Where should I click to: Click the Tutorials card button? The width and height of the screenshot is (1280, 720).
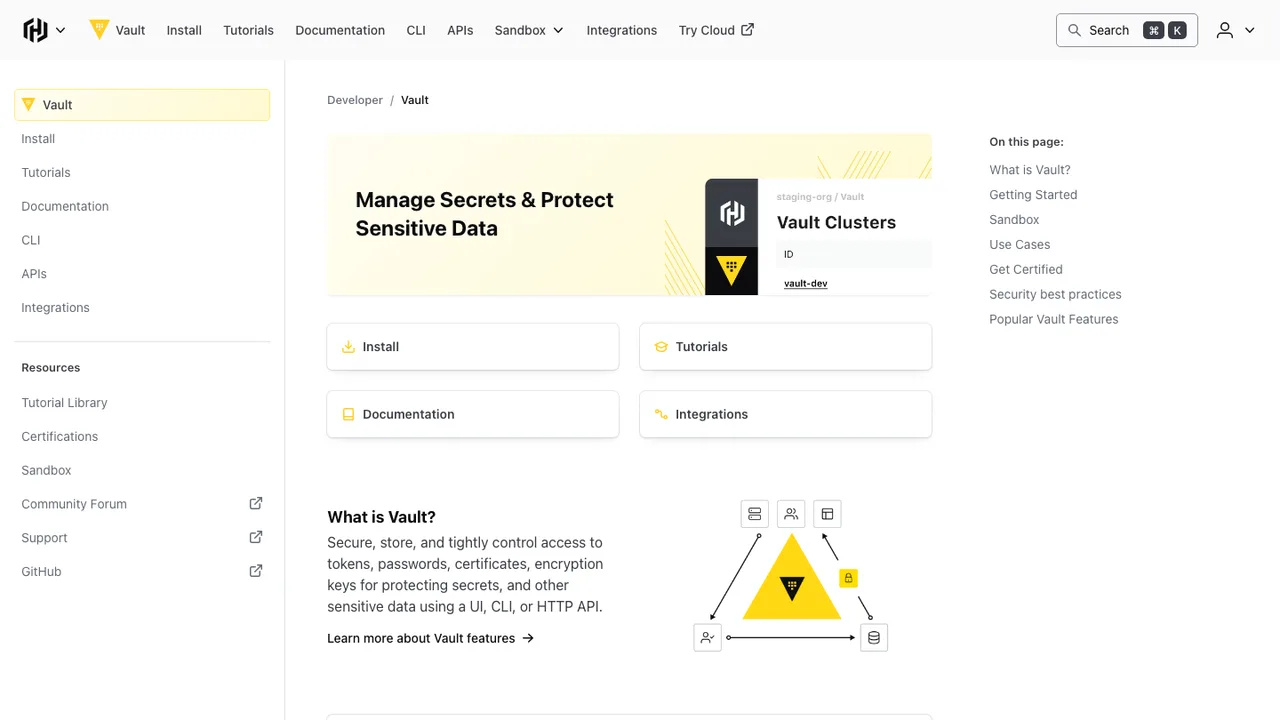tap(785, 347)
